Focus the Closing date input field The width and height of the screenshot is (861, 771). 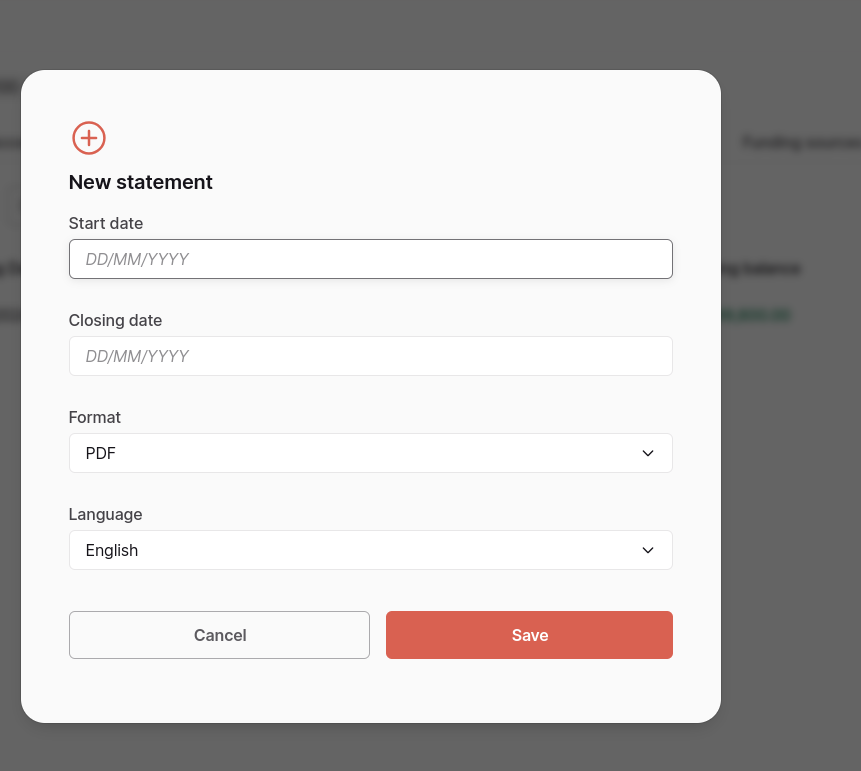[371, 356]
